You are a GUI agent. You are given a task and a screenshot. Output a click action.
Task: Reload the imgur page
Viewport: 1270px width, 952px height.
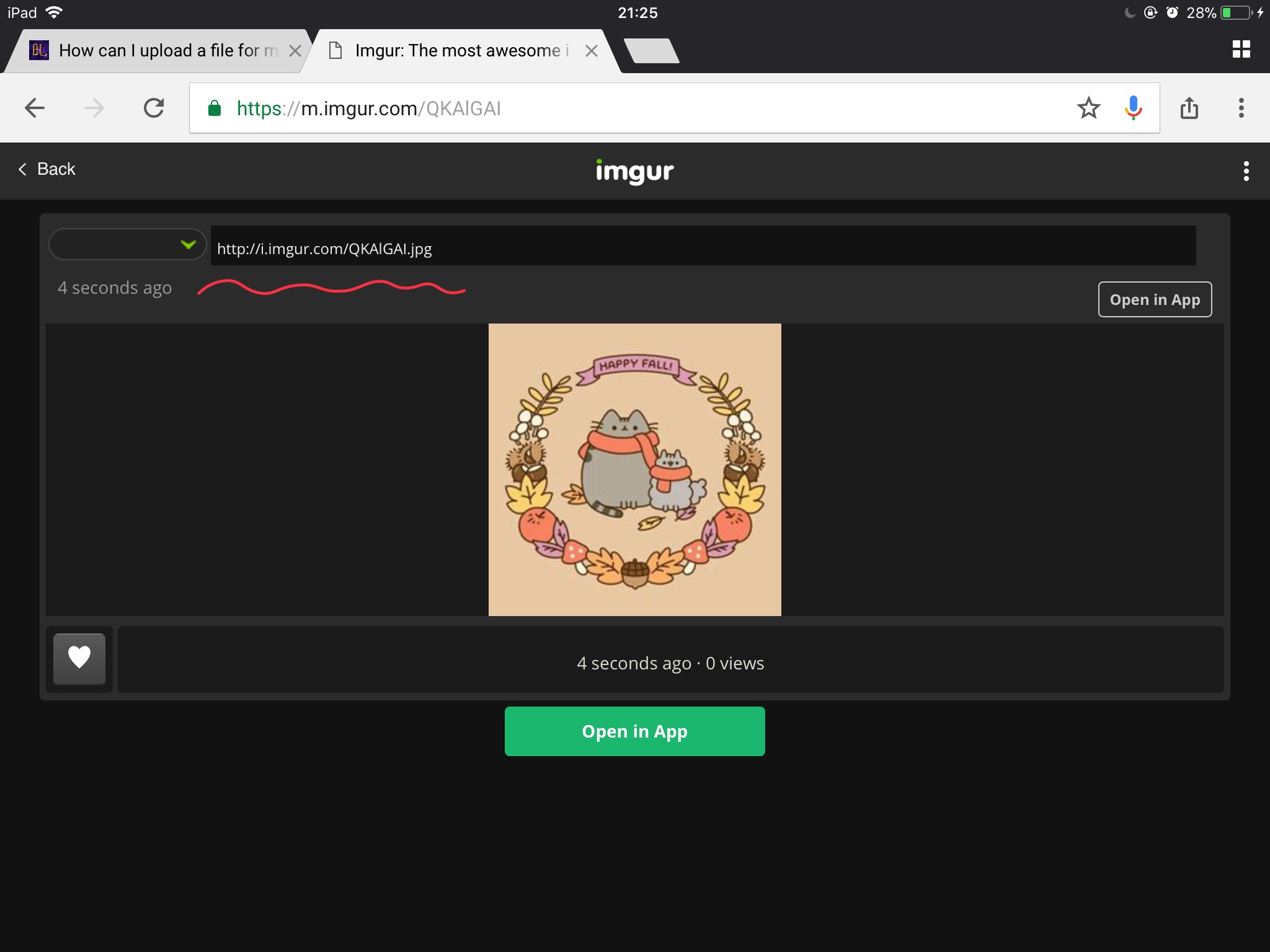coord(154,108)
